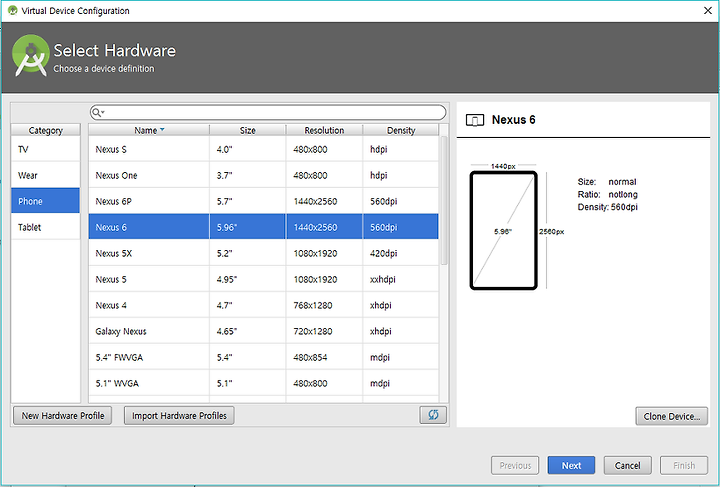Select the Nexus 4 row
720x487 pixels.
pyautogui.click(x=264, y=305)
